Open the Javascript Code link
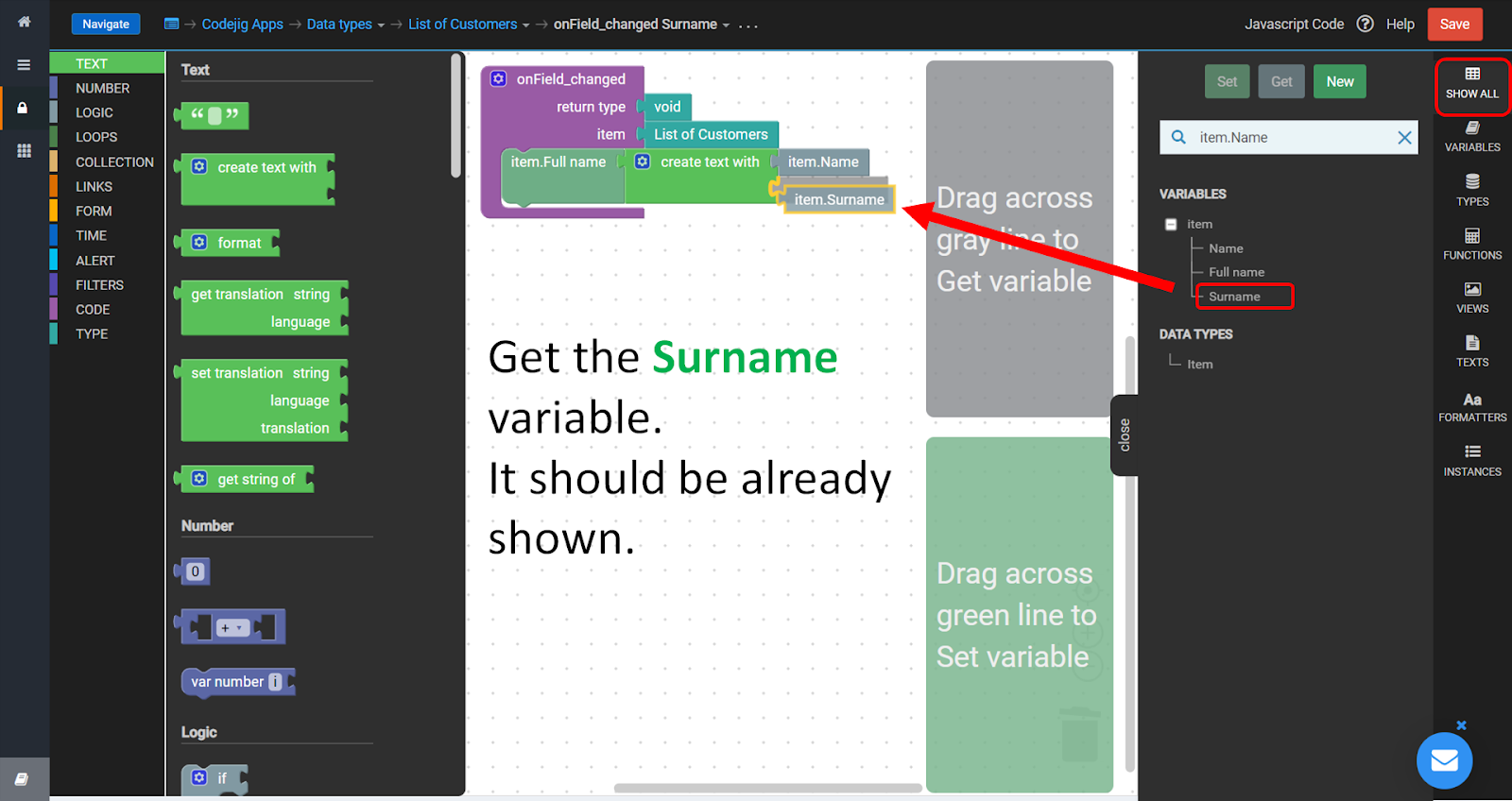Image resolution: width=1512 pixels, height=801 pixels. (1294, 24)
